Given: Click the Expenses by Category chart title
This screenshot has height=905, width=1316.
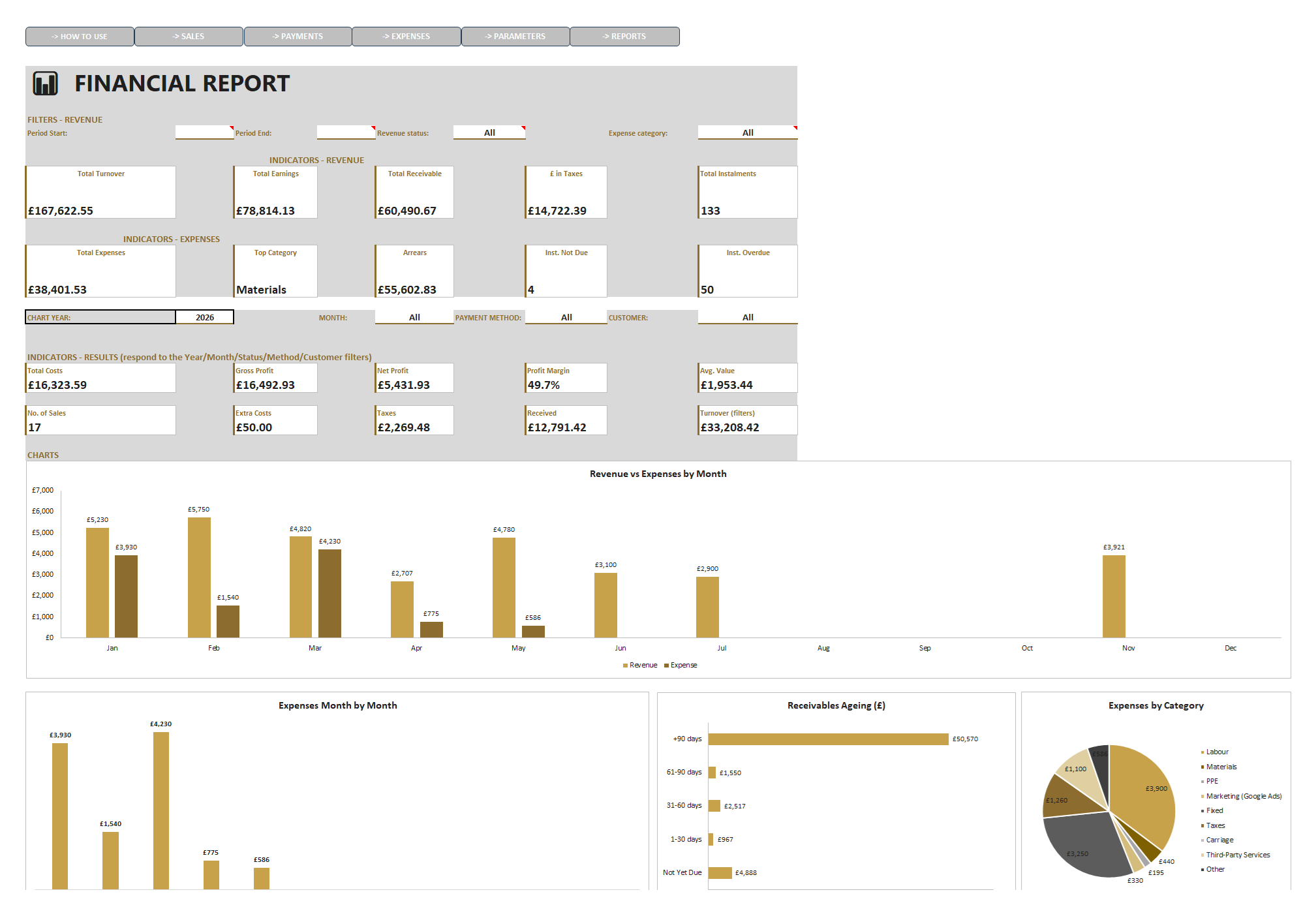Looking at the screenshot, I should (1156, 705).
